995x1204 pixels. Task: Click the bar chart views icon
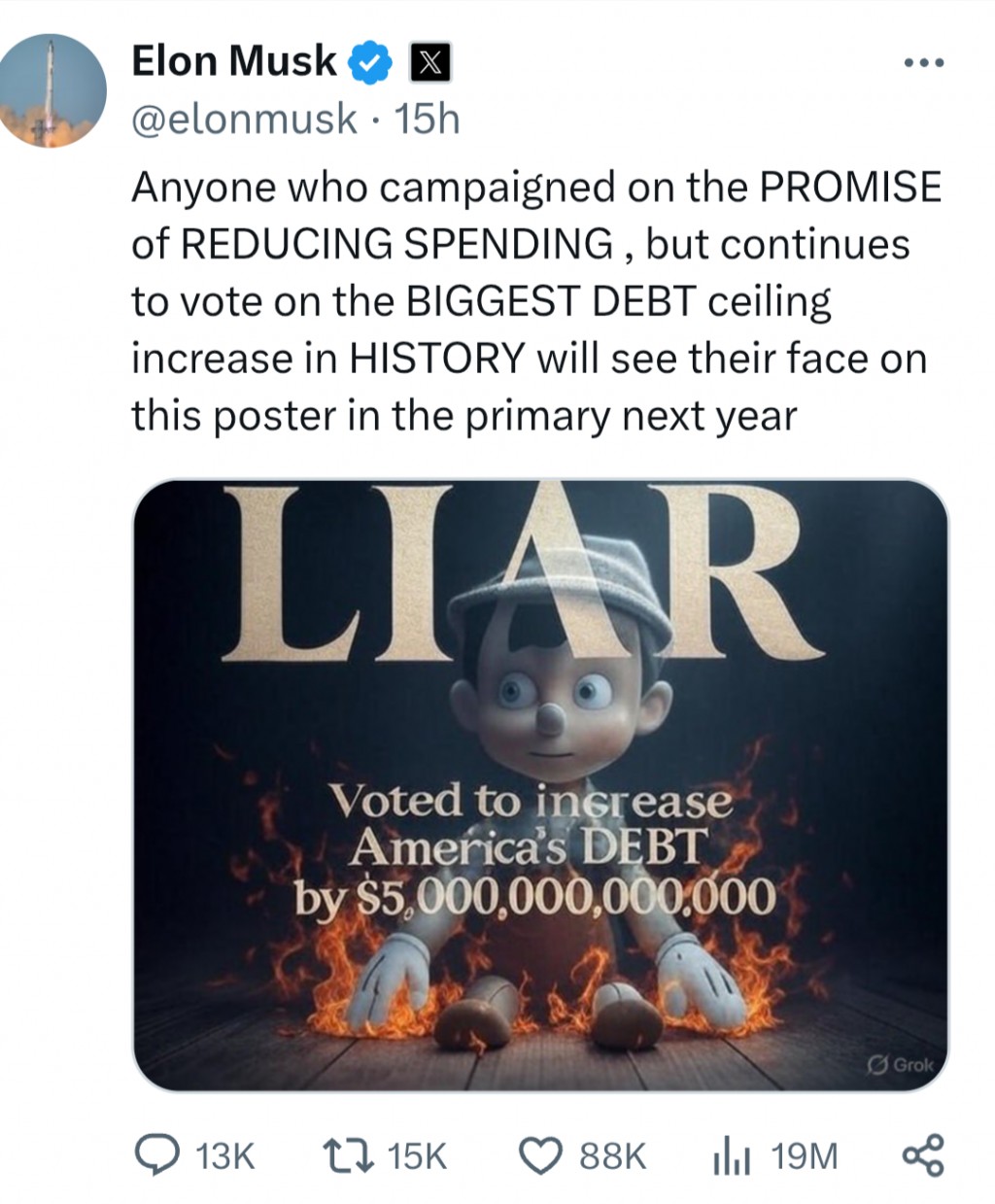(x=731, y=1156)
